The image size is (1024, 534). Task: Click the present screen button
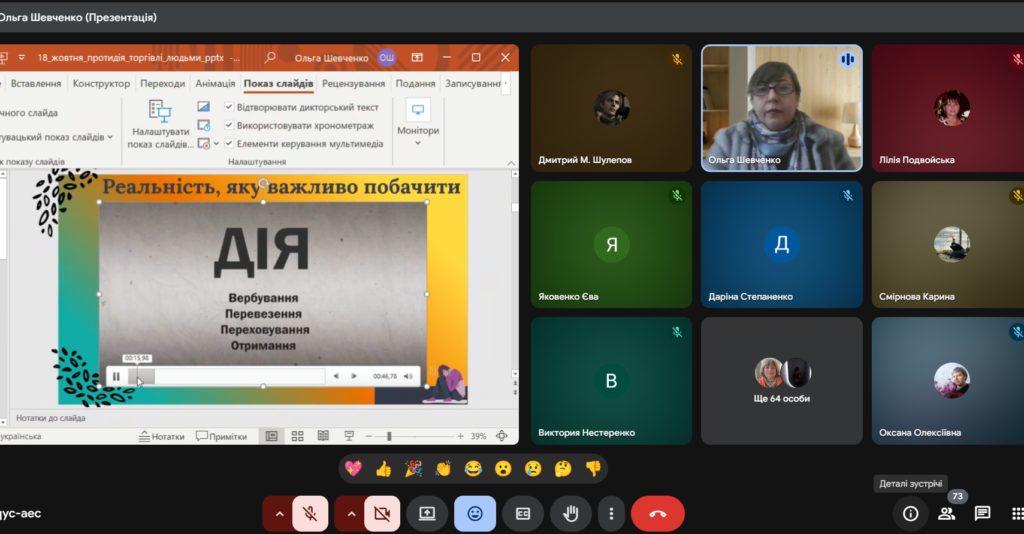(427, 513)
